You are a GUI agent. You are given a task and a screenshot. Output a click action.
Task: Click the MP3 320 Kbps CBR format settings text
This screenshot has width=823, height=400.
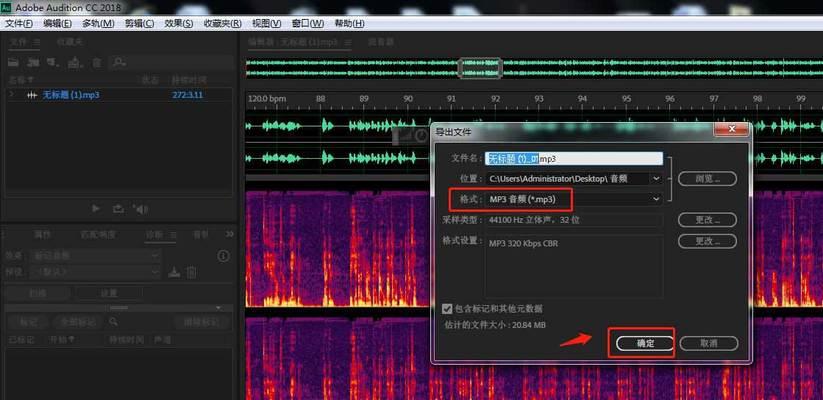[x=523, y=244]
